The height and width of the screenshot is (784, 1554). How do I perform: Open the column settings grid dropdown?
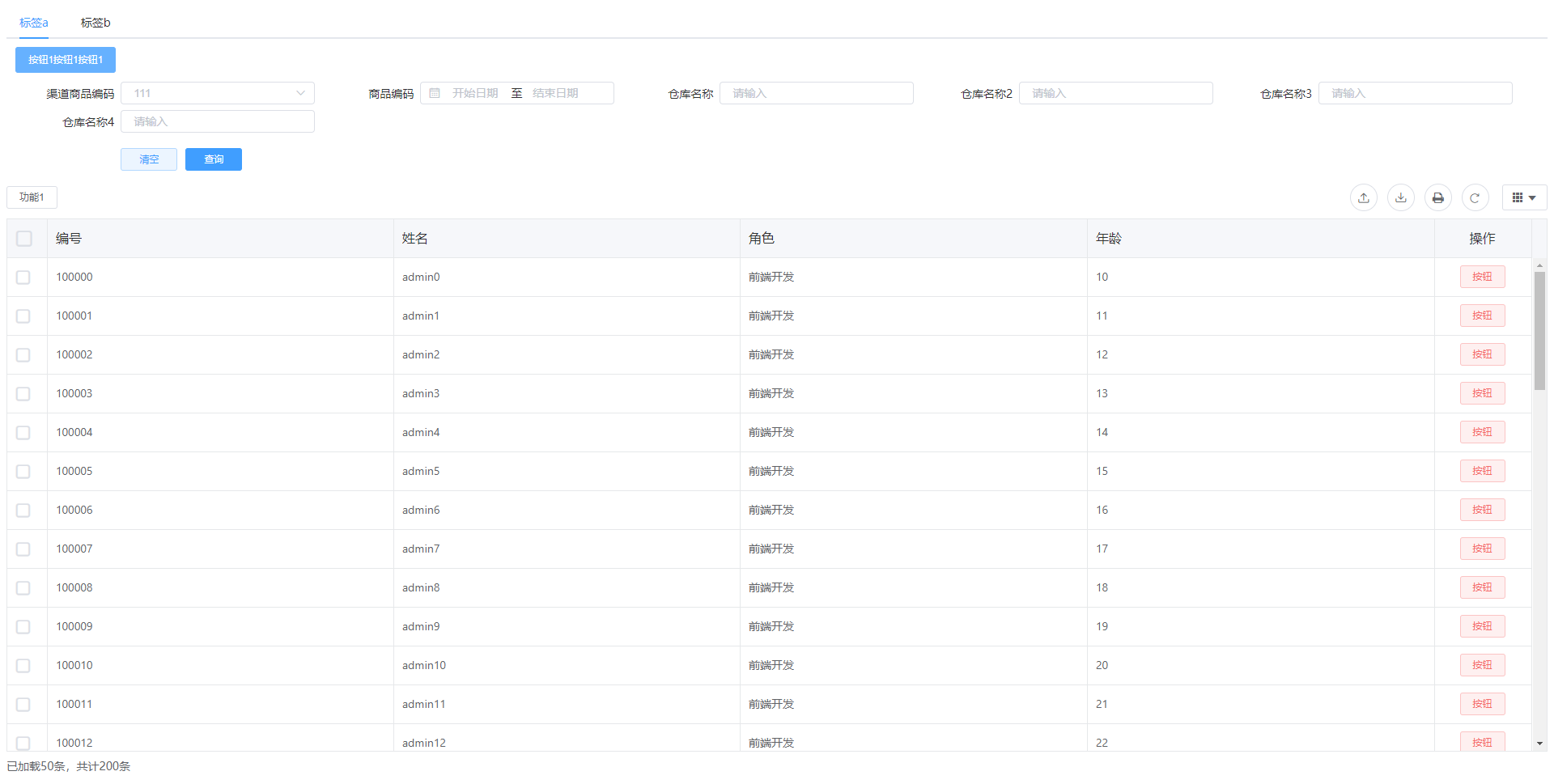(x=1525, y=197)
